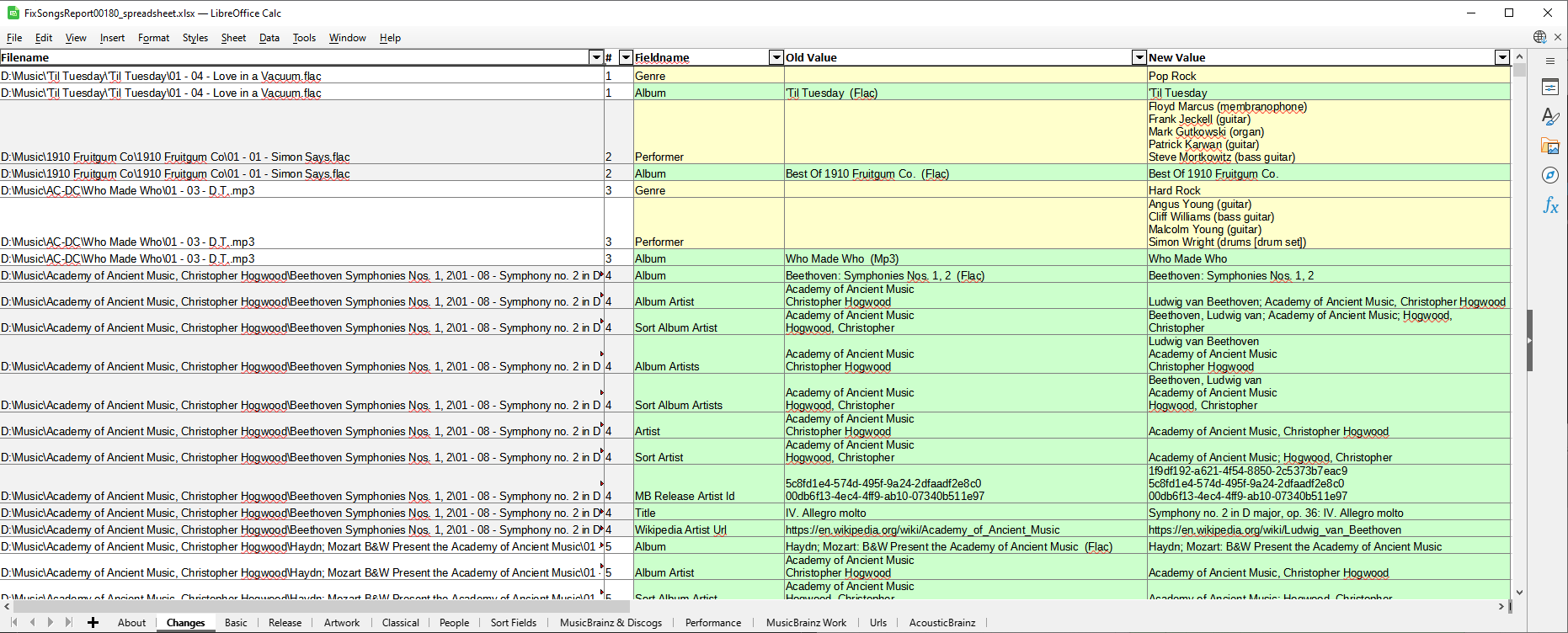Open the Ludwig_van_Beethoven wikipedia link cell
The height and width of the screenshot is (633, 1568).
(x=1329, y=529)
